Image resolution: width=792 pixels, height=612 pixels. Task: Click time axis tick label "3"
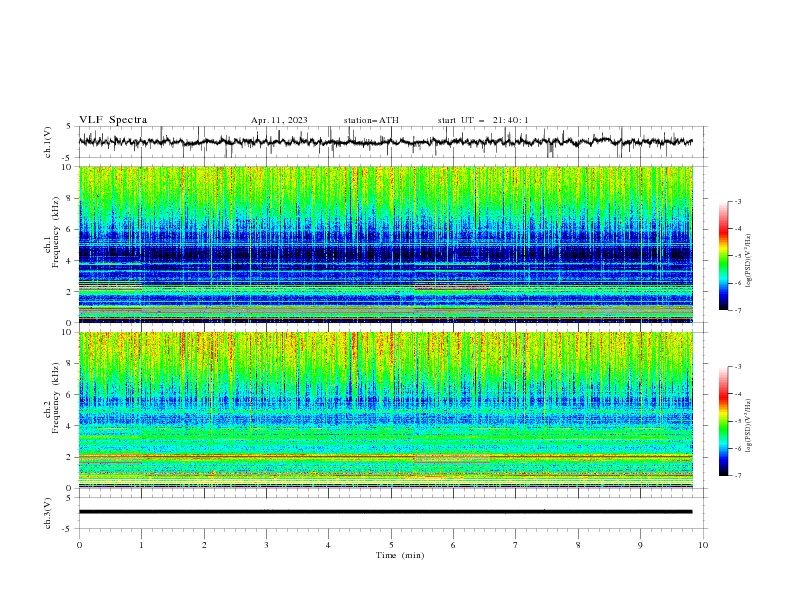[266, 545]
